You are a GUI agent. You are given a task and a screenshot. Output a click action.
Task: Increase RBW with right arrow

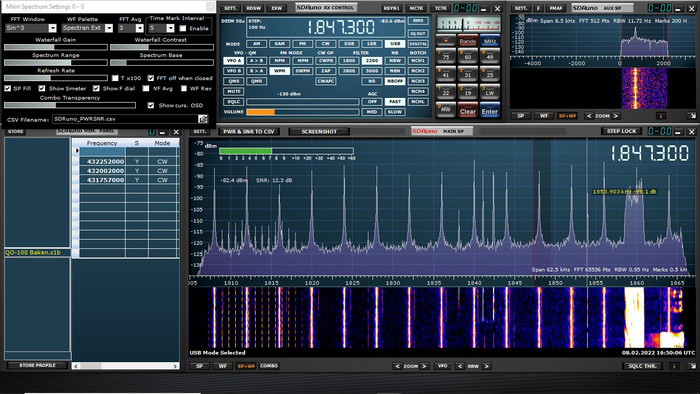pyautogui.click(x=486, y=366)
